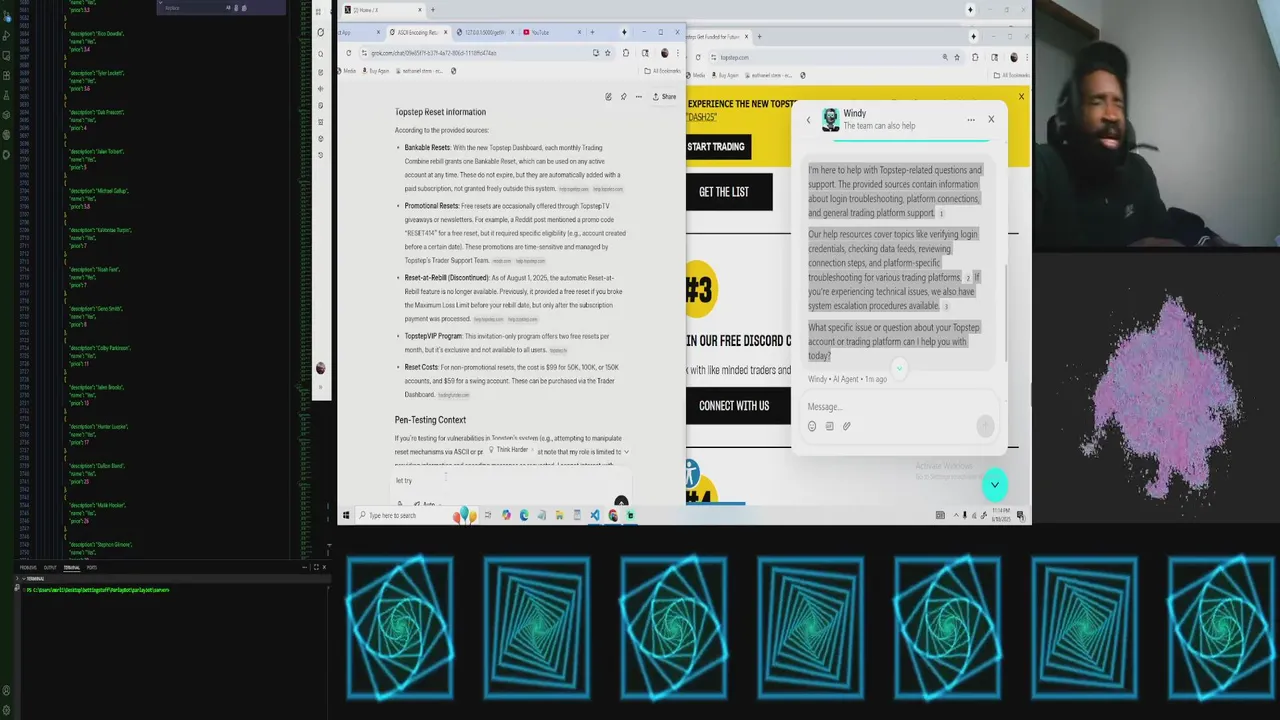
Task: Open Task View on the taskbar
Action: click(x=487, y=515)
